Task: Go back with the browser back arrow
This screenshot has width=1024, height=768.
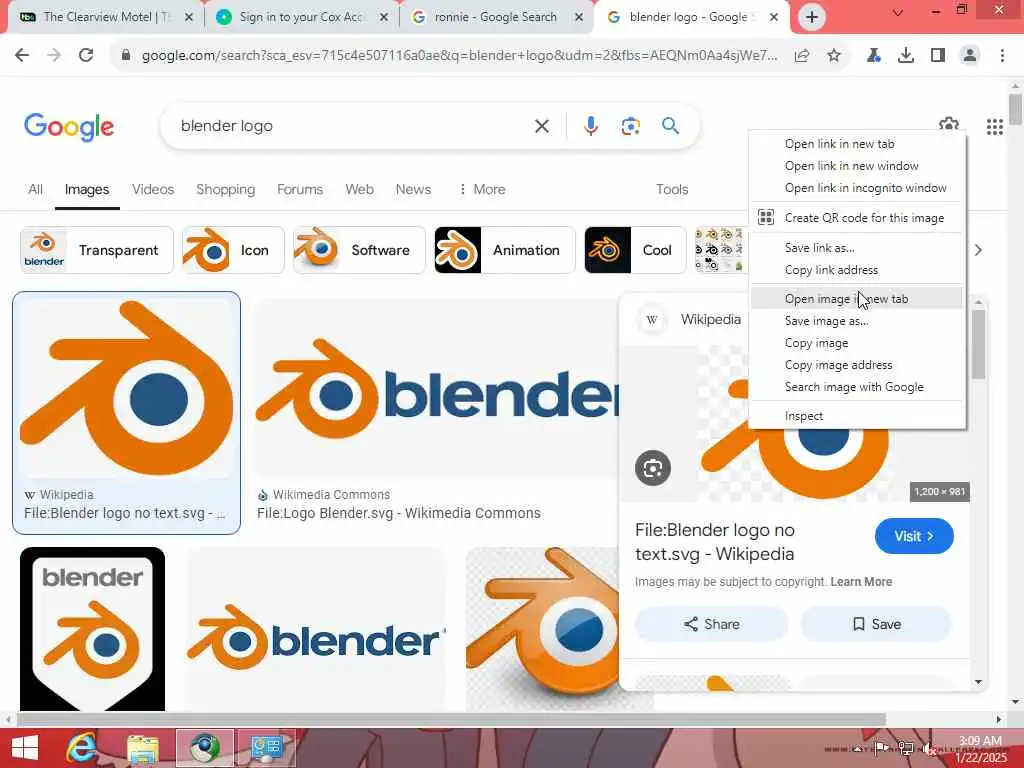Action: click(22, 56)
